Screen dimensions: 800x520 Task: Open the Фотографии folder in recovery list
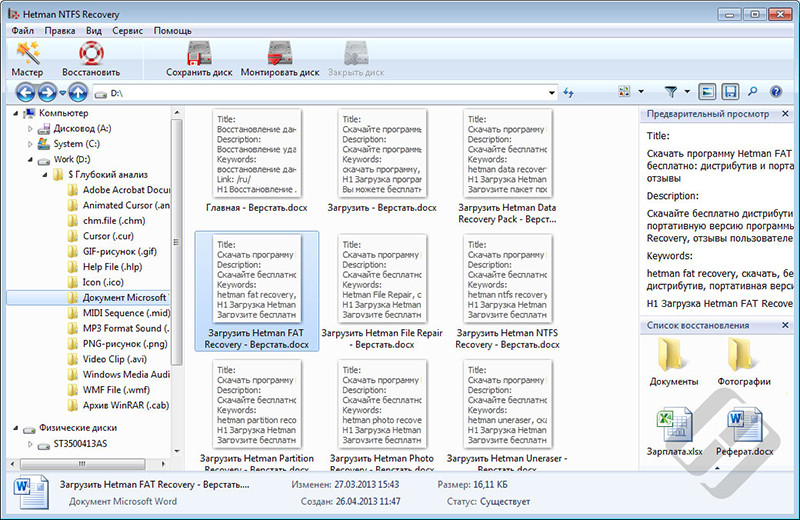(x=744, y=361)
